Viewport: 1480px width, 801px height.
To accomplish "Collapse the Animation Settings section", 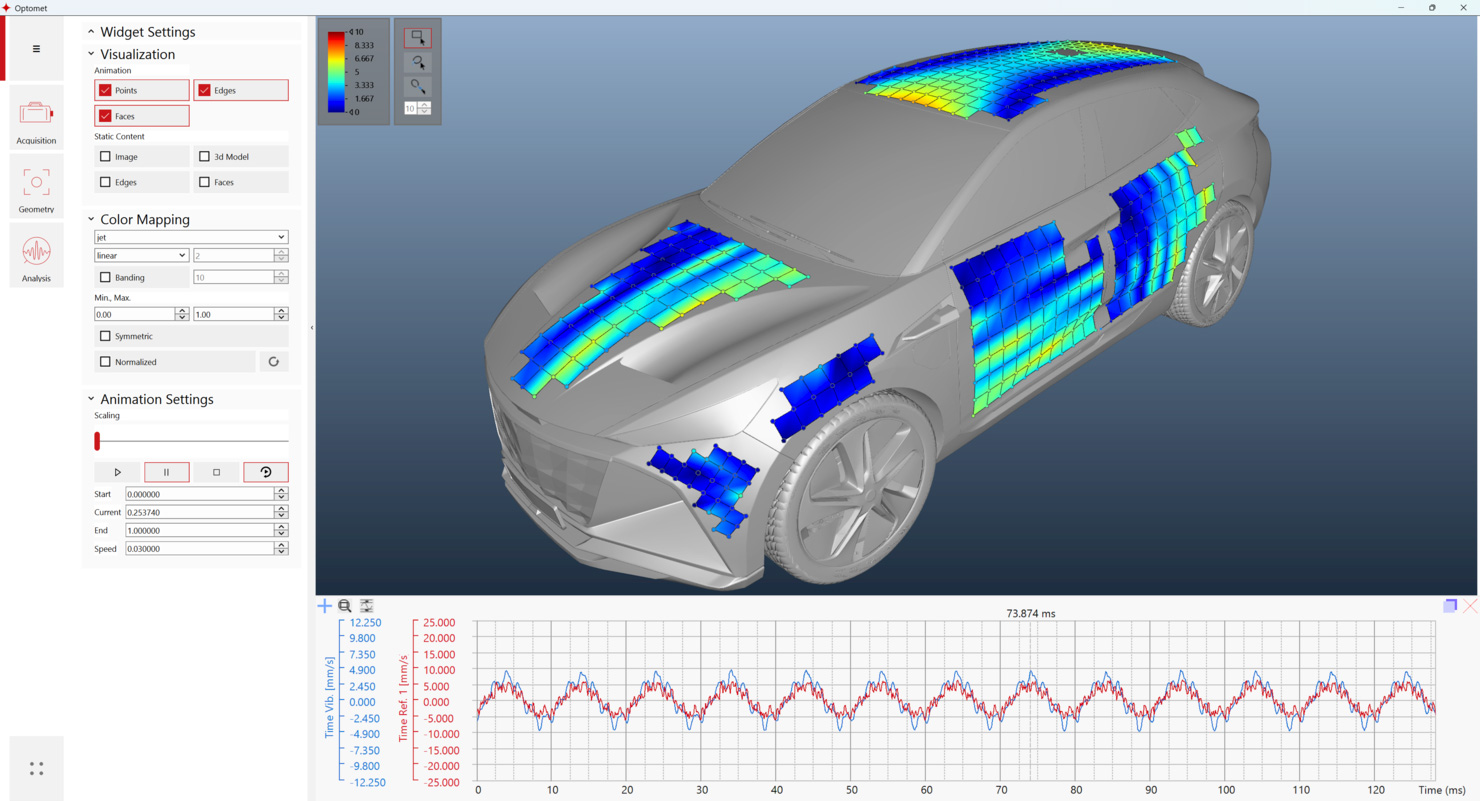I will [91, 399].
